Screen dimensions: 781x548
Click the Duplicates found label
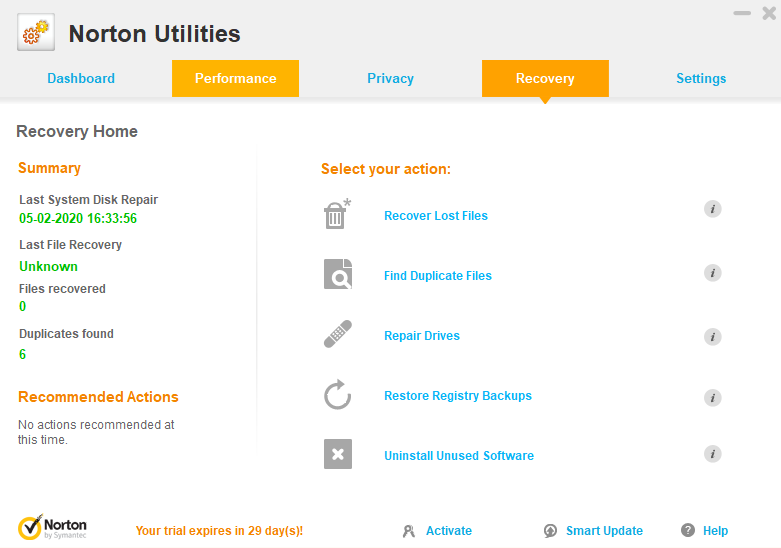(x=66, y=334)
